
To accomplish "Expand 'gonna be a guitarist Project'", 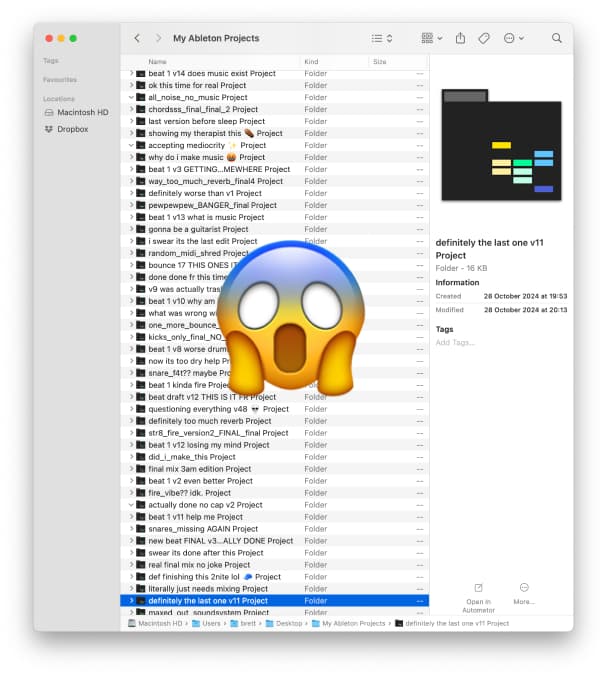I will pos(131,229).
